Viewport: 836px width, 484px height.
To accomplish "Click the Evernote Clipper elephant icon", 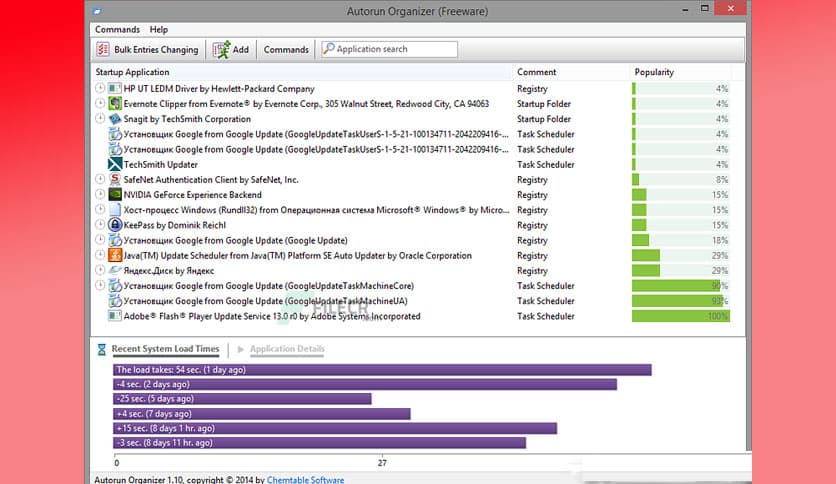I will 115,103.
